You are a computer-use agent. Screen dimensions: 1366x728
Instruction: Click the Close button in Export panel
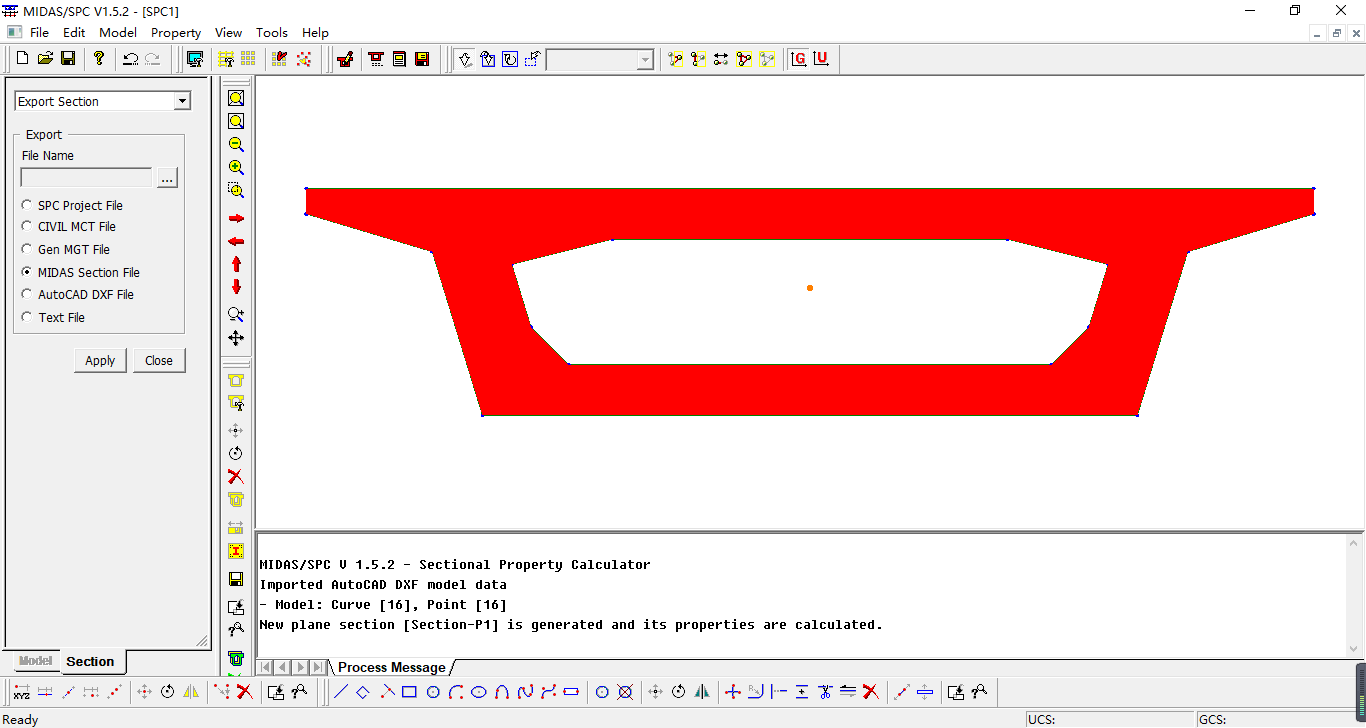click(x=159, y=361)
